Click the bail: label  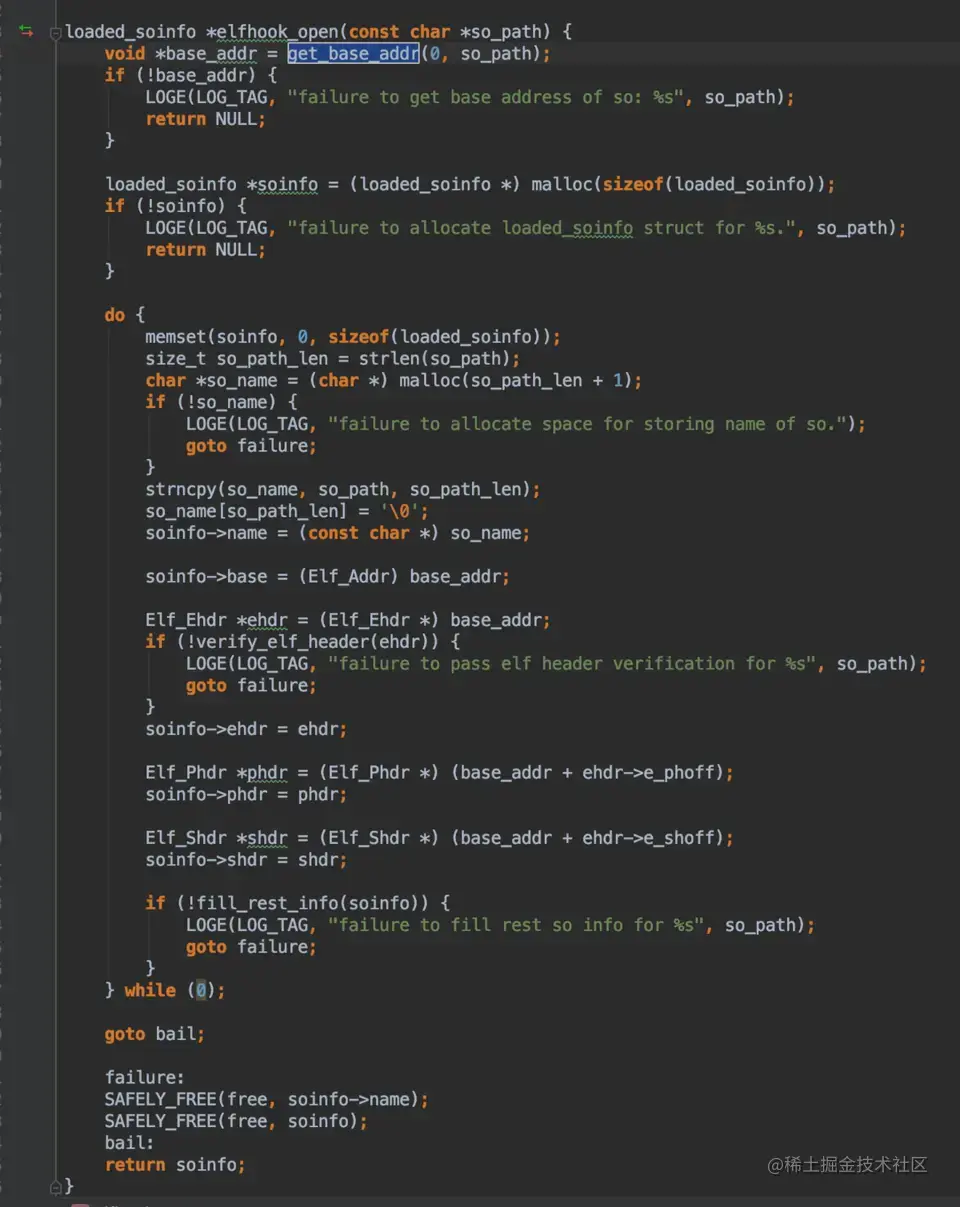coord(130,1143)
